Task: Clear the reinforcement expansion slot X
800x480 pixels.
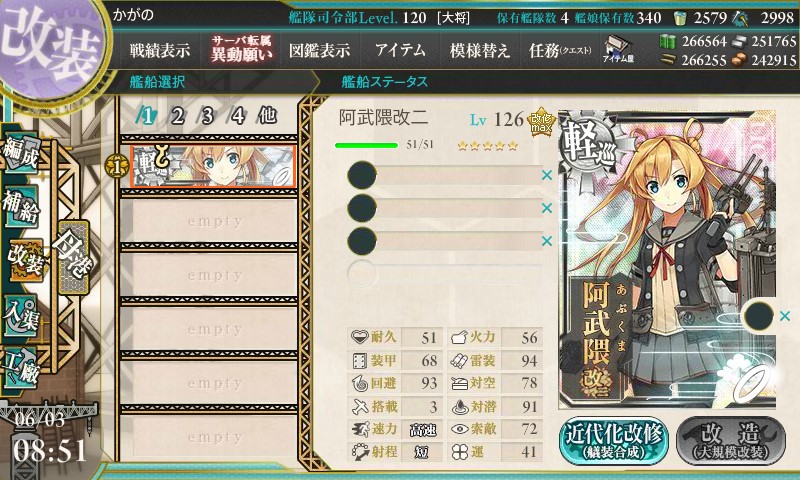Action: click(785, 316)
